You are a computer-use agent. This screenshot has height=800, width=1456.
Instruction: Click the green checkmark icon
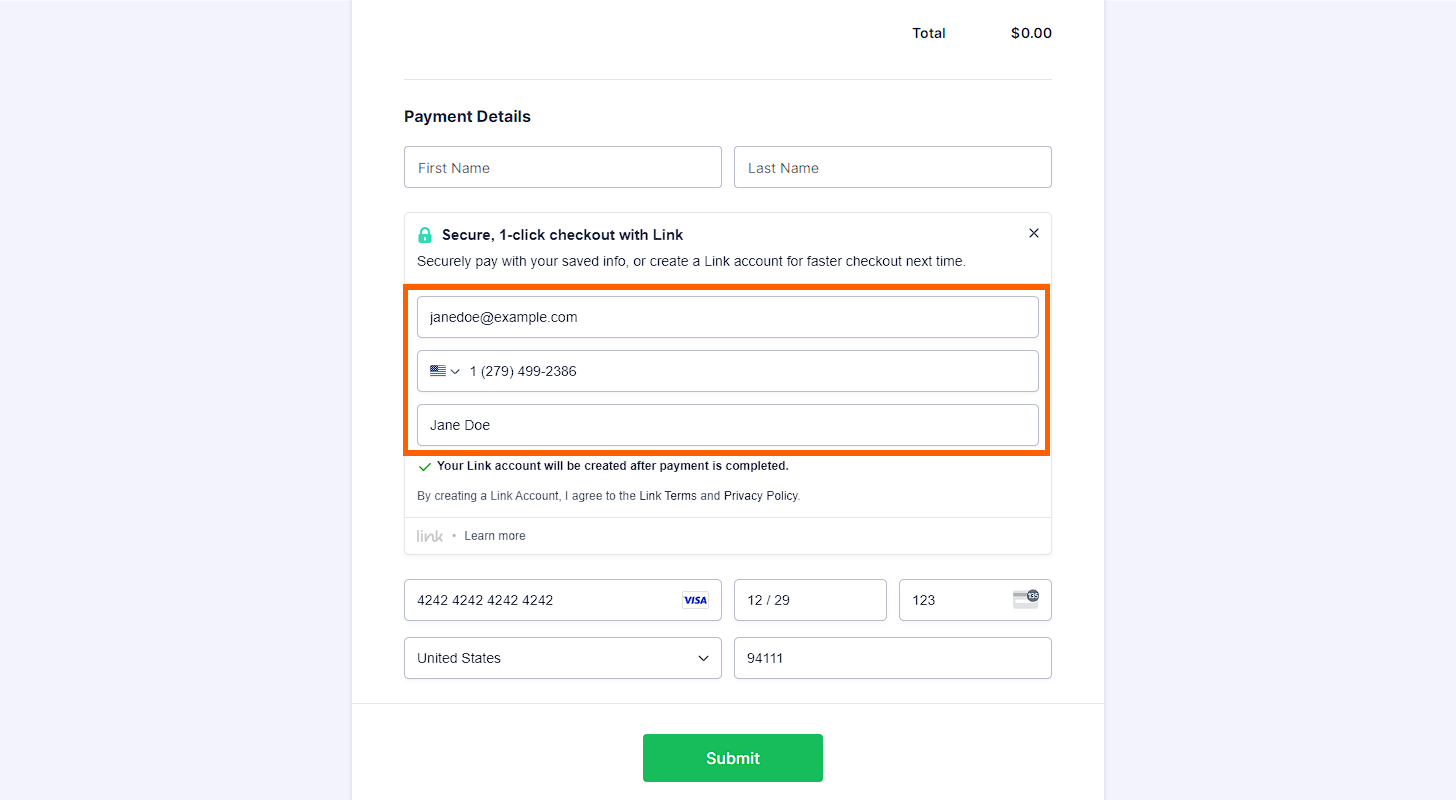tap(425, 467)
